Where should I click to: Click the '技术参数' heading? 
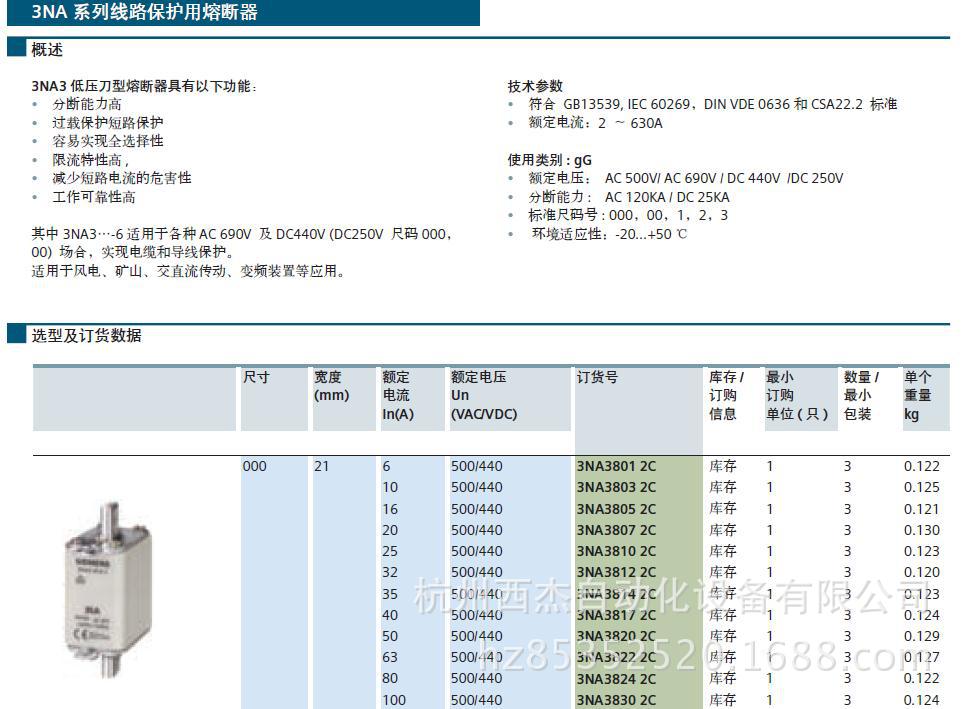click(x=535, y=86)
